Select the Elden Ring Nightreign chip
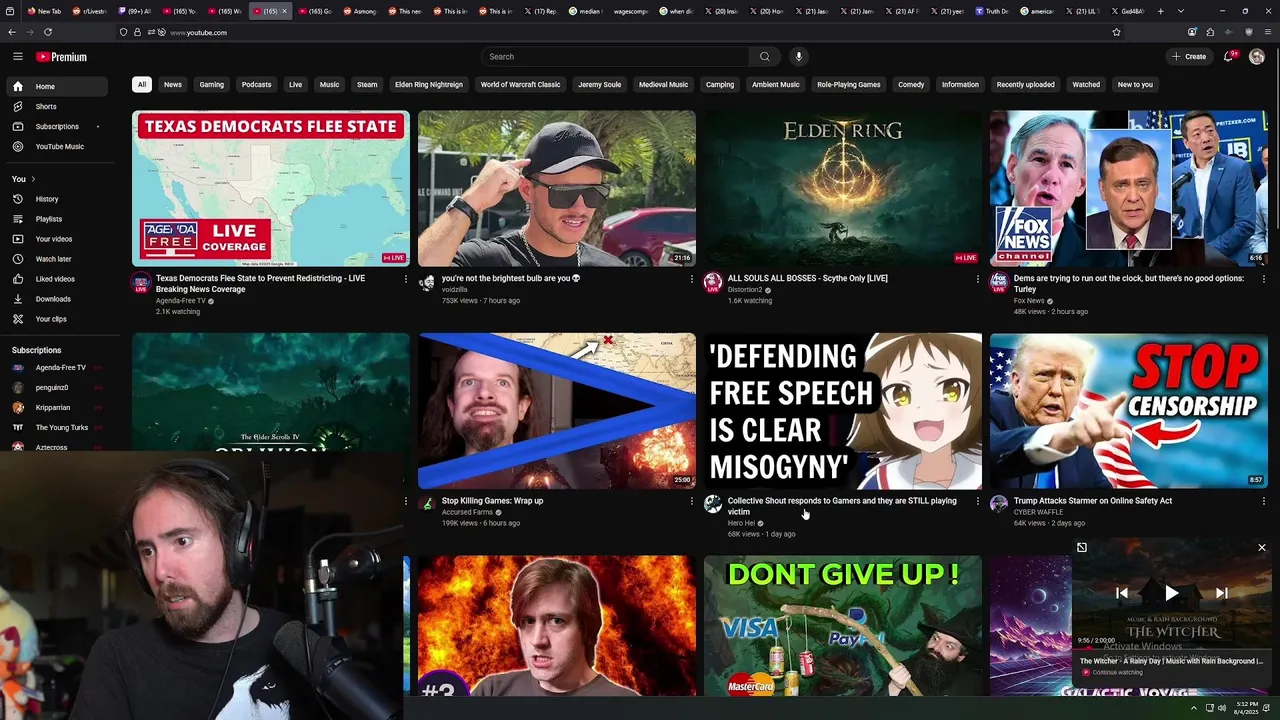The height and width of the screenshot is (720, 1280). 429,85
